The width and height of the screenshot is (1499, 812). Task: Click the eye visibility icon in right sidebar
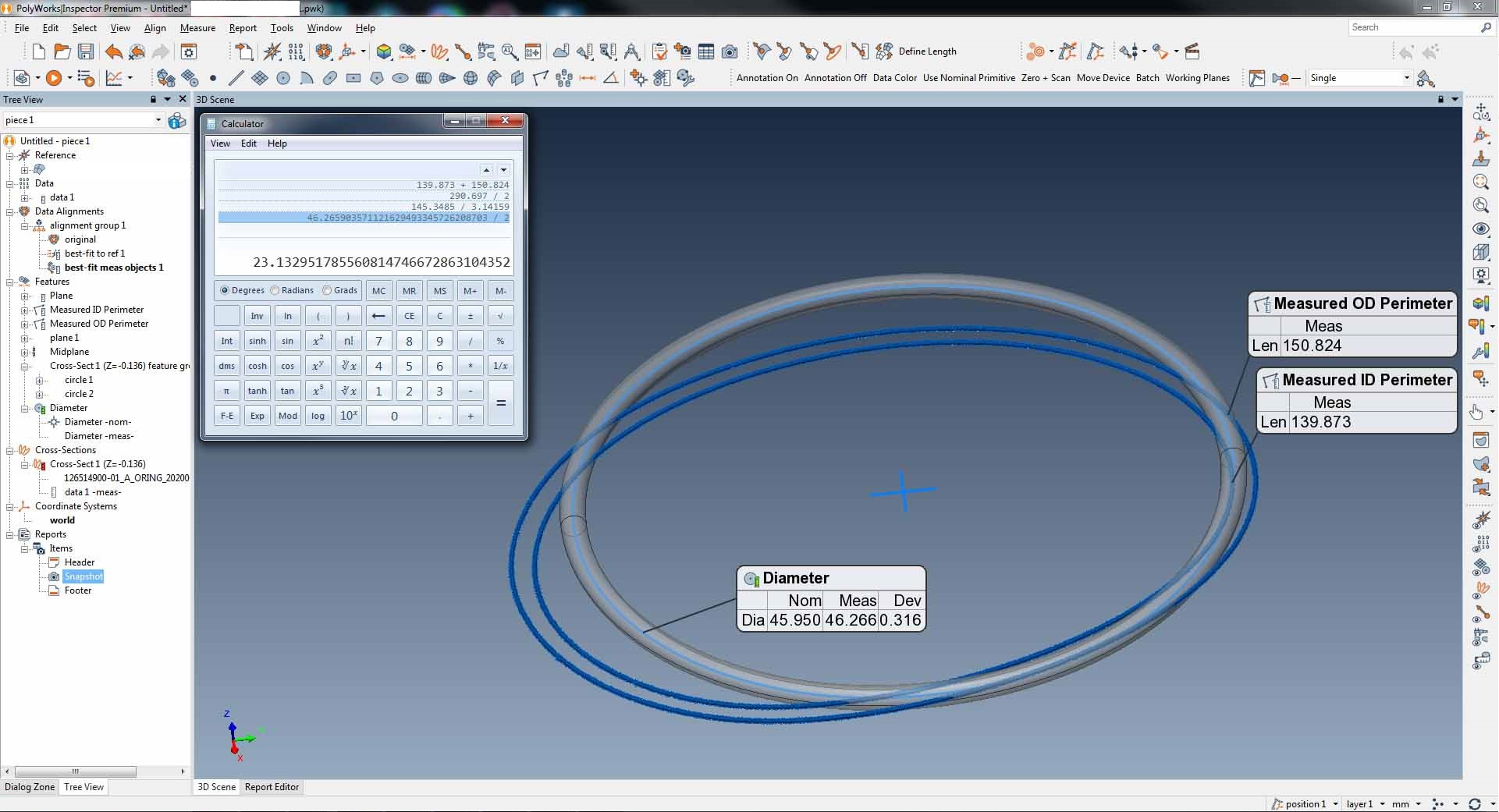(x=1480, y=229)
